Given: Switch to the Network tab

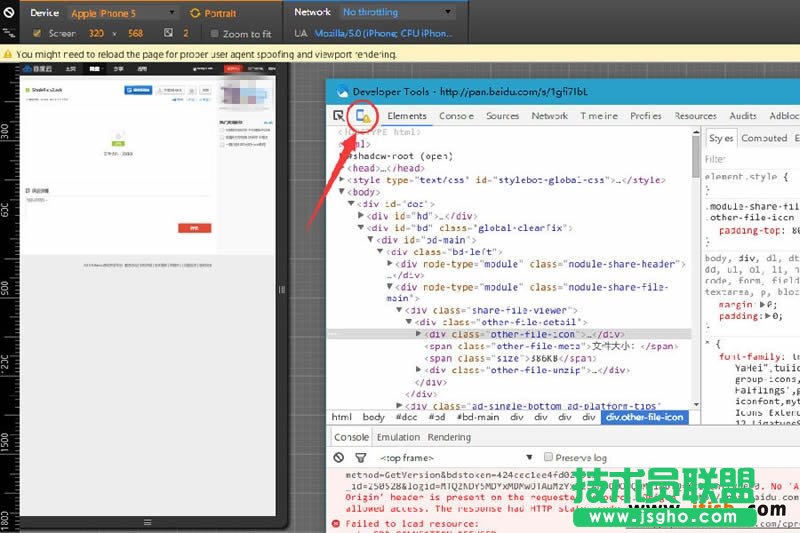Looking at the screenshot, I should (549, 116).
